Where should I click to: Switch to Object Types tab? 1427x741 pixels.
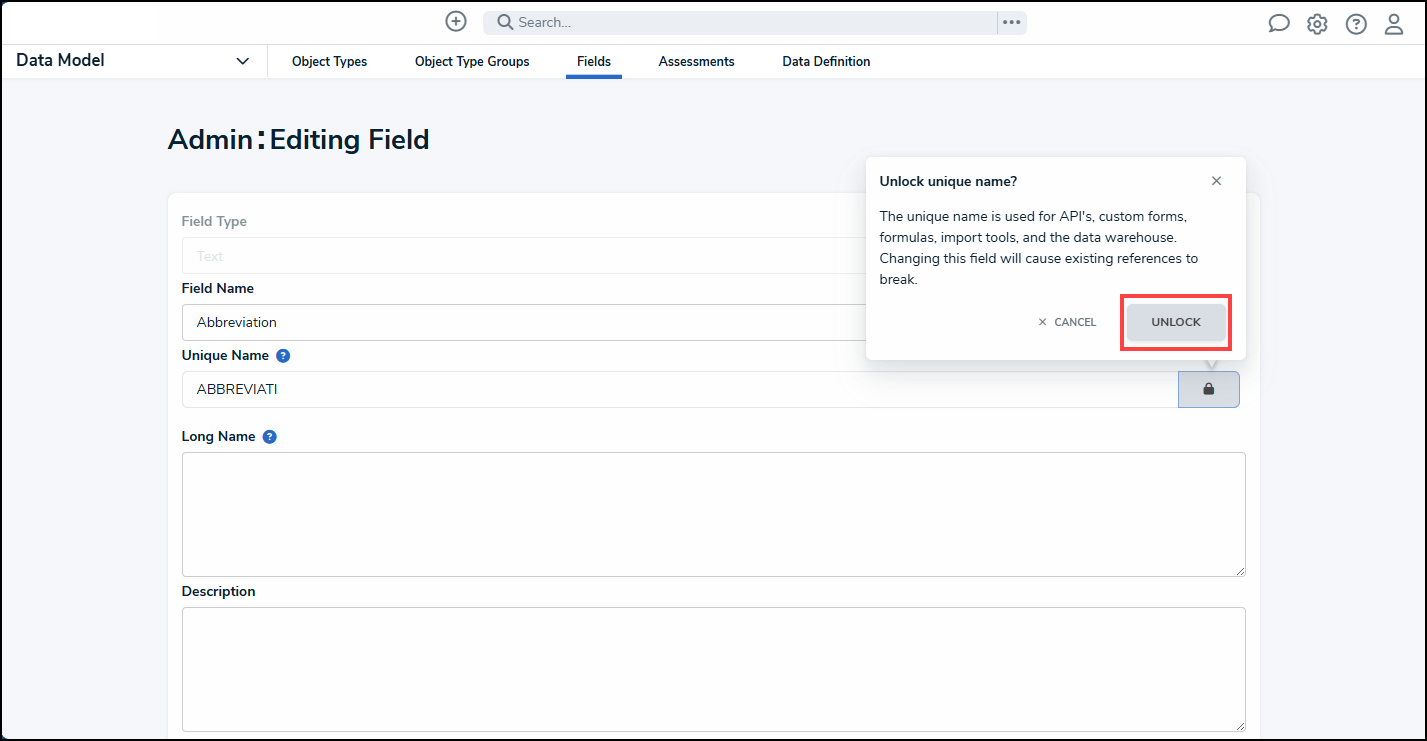click(329, 62)
